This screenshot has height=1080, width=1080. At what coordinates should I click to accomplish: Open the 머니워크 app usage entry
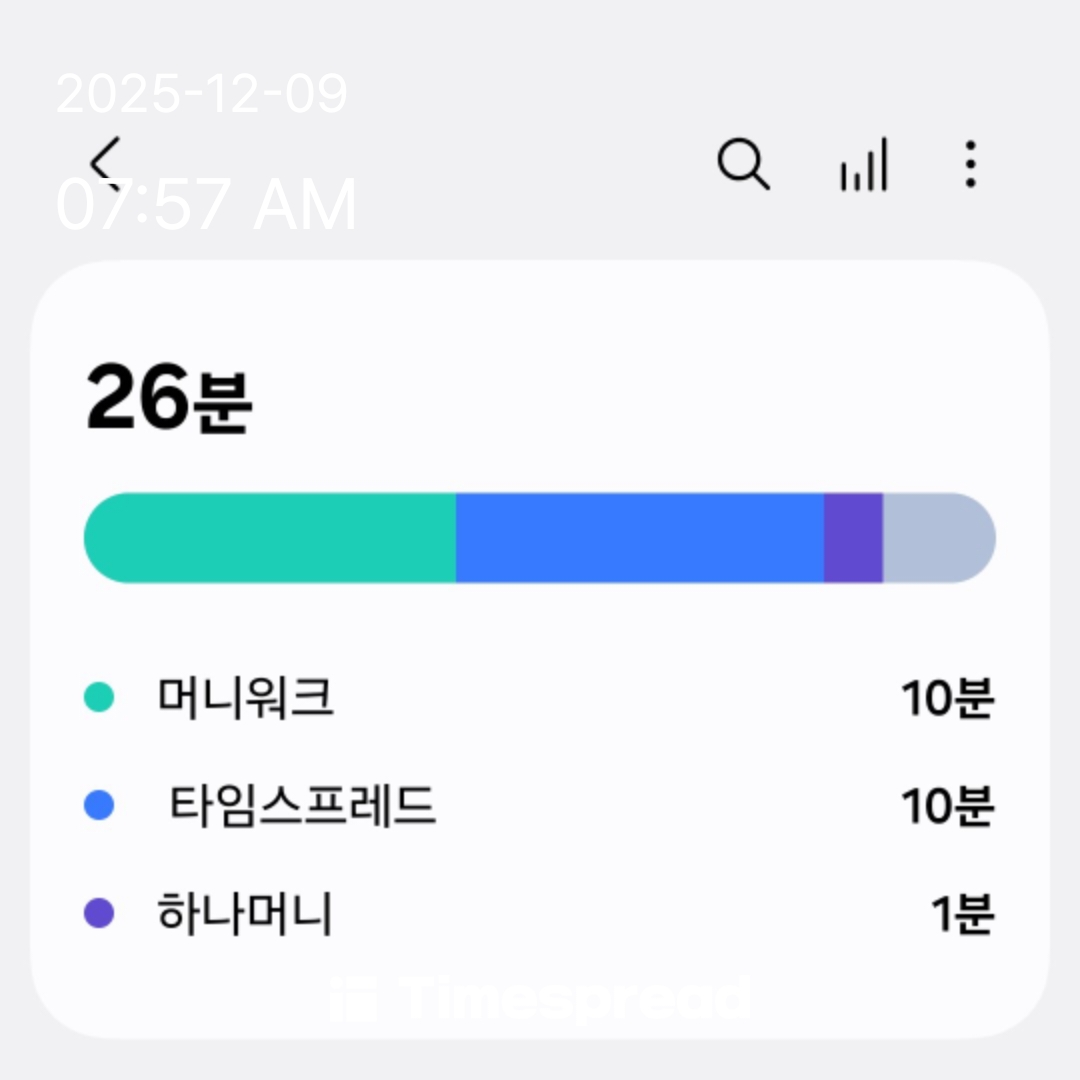point(245,697)
